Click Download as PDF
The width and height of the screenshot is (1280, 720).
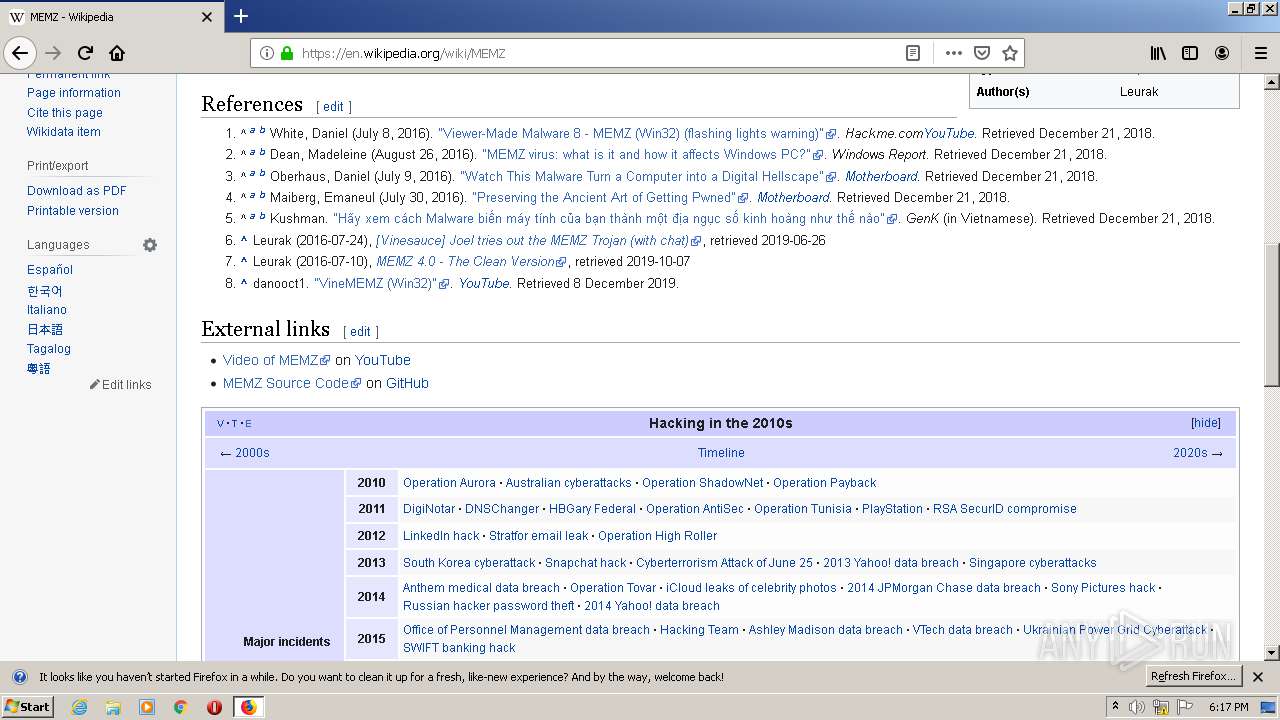click(x=77, y=191)
